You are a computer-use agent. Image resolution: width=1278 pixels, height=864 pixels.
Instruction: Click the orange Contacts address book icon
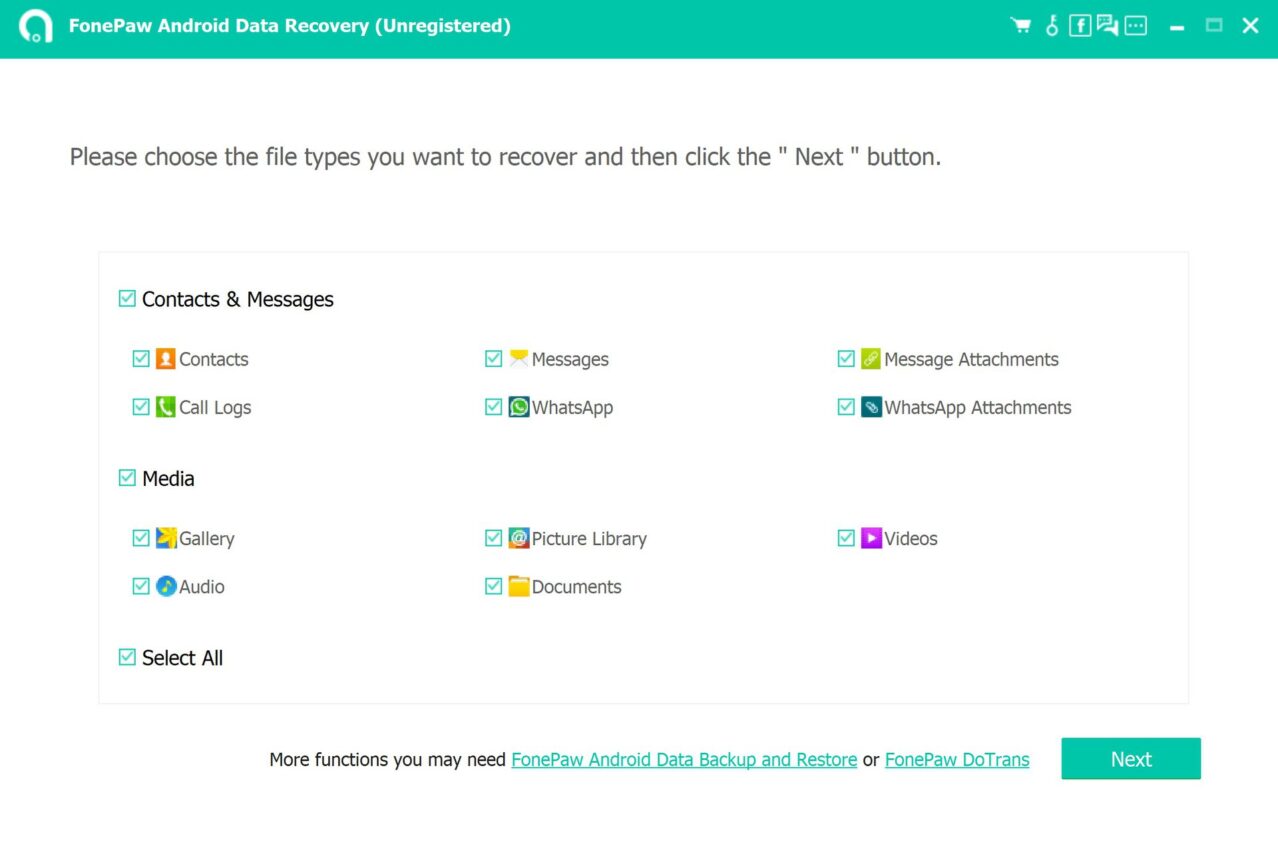(x=165, y=358)
